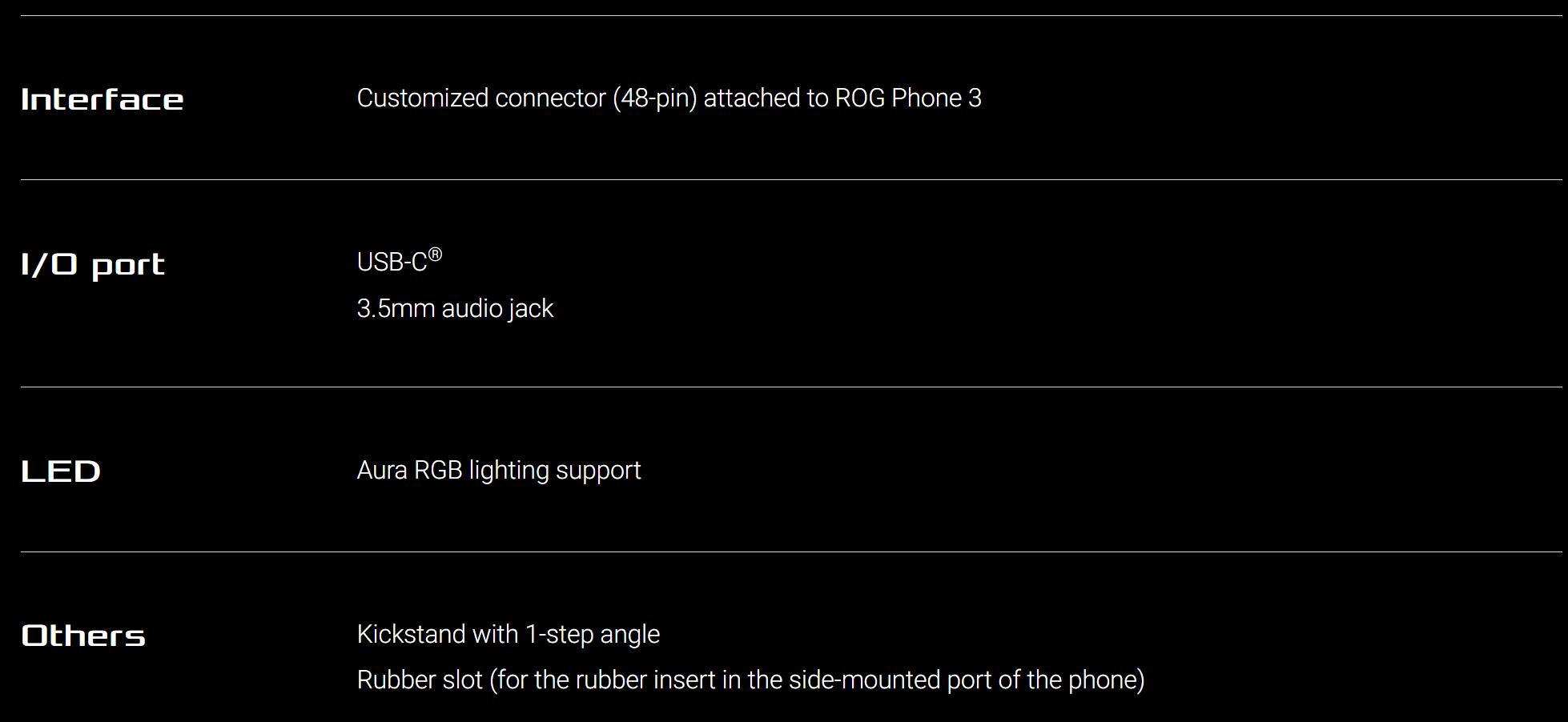Select the I/O port row heading

click(x=93, y=265)
